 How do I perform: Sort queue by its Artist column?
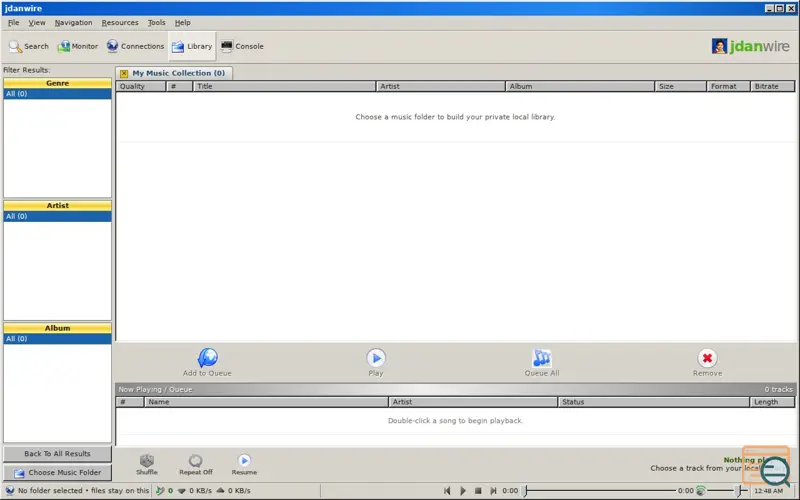[473, 402]
